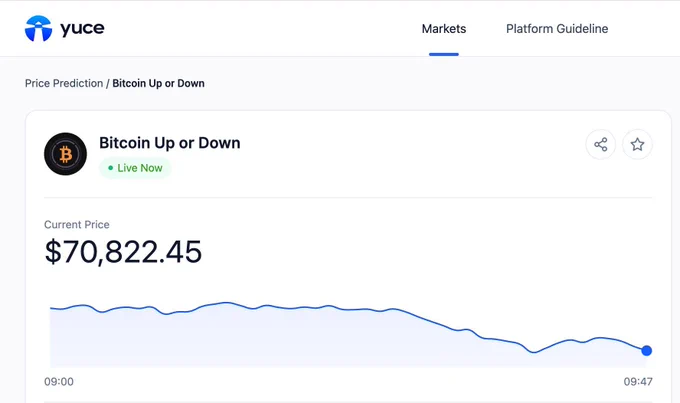680x403 pixels.
Task: Click the lowest dip of the price line
Action: (x=534, y=352)
